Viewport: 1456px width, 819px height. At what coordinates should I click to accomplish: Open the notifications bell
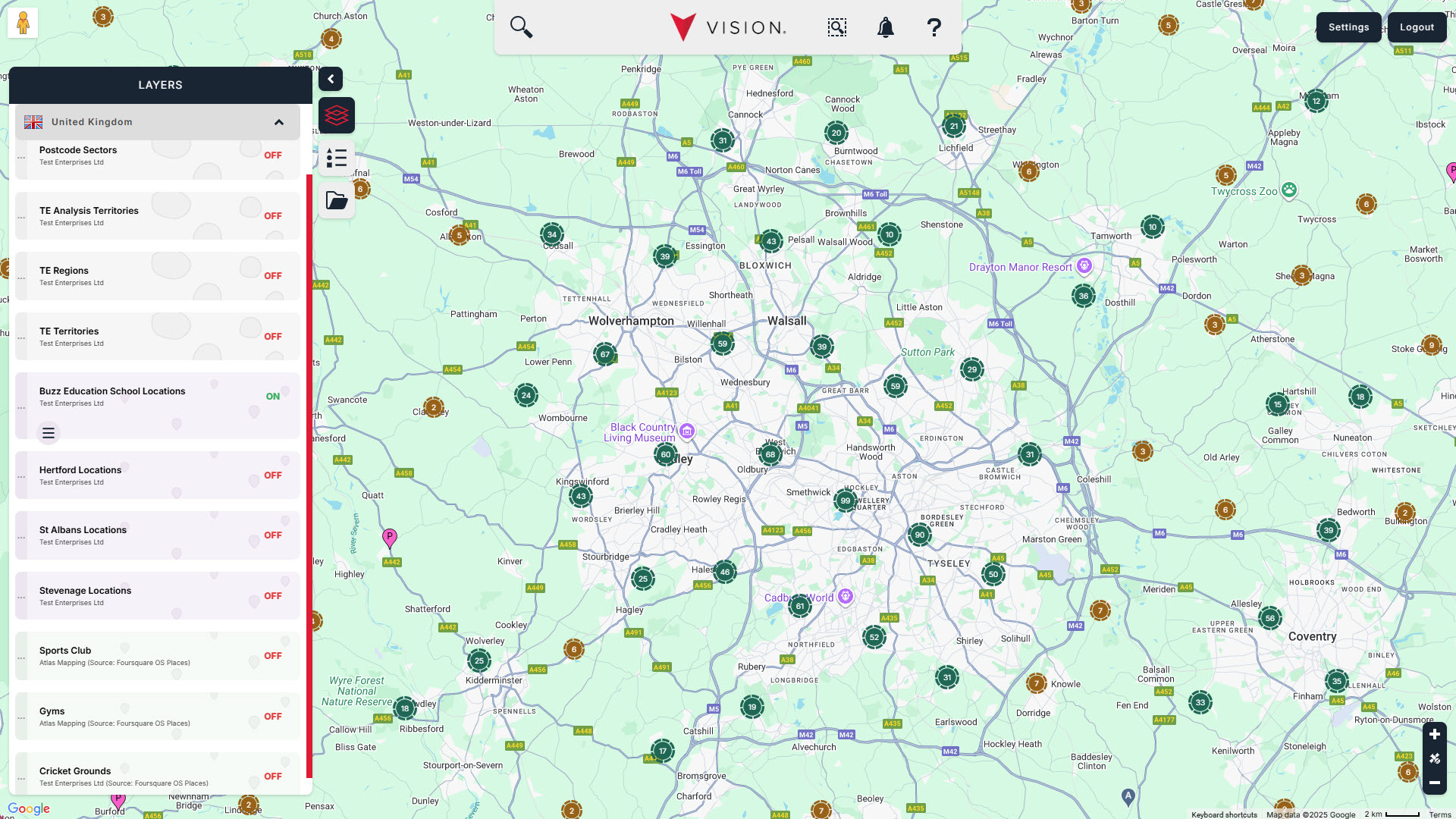pos(885,27)
